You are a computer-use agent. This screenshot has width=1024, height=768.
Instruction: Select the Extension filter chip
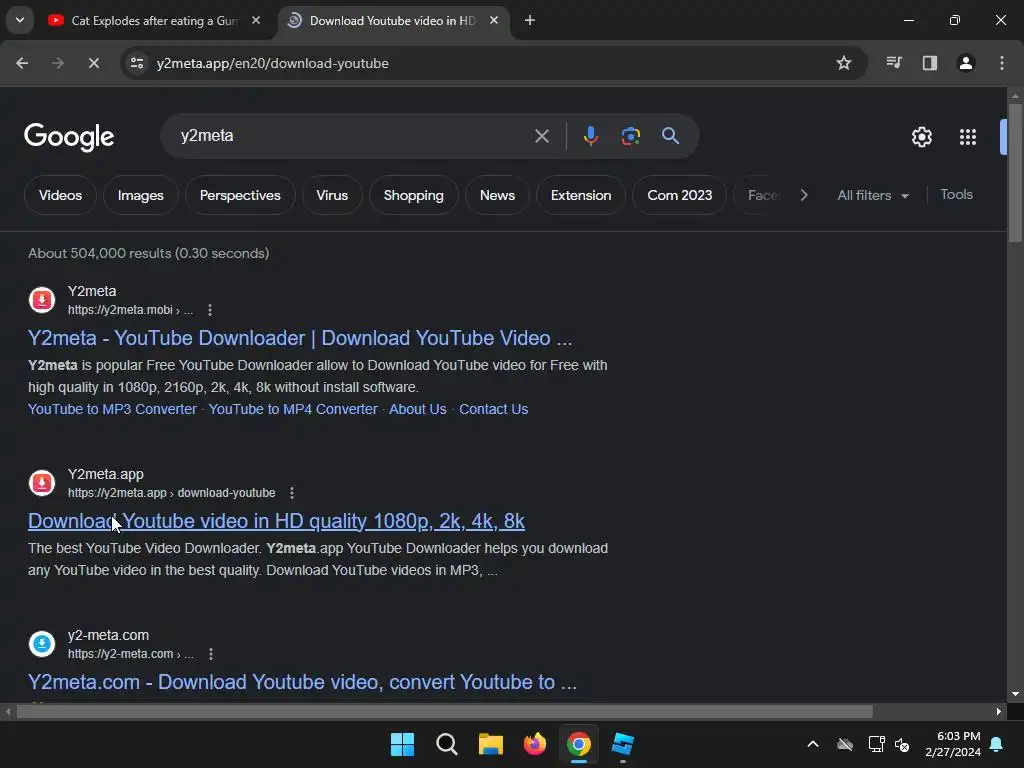581,195
